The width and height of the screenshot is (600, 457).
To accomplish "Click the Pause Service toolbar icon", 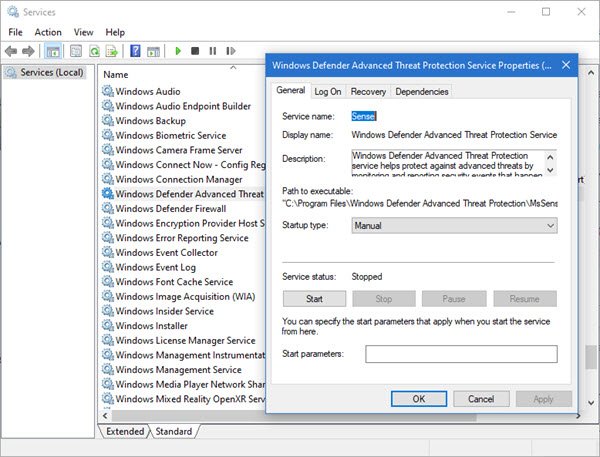I will point(211,51).
